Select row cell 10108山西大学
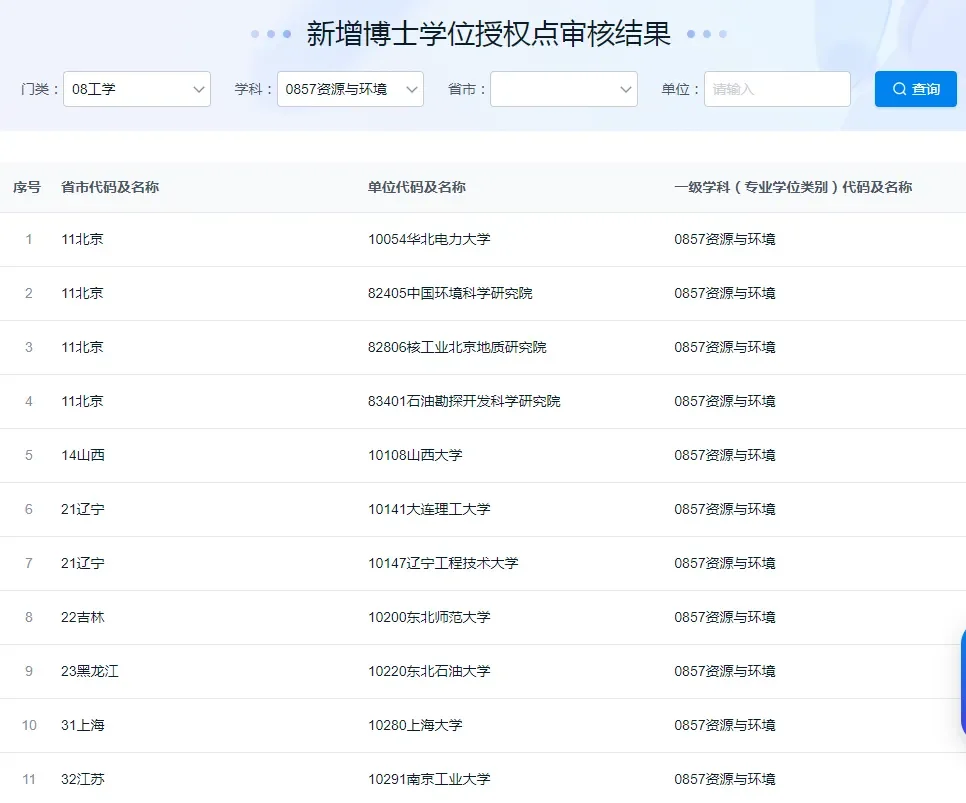Image resolution: width=966 pixels, height=803 pixels. click(x=415, y=455)
